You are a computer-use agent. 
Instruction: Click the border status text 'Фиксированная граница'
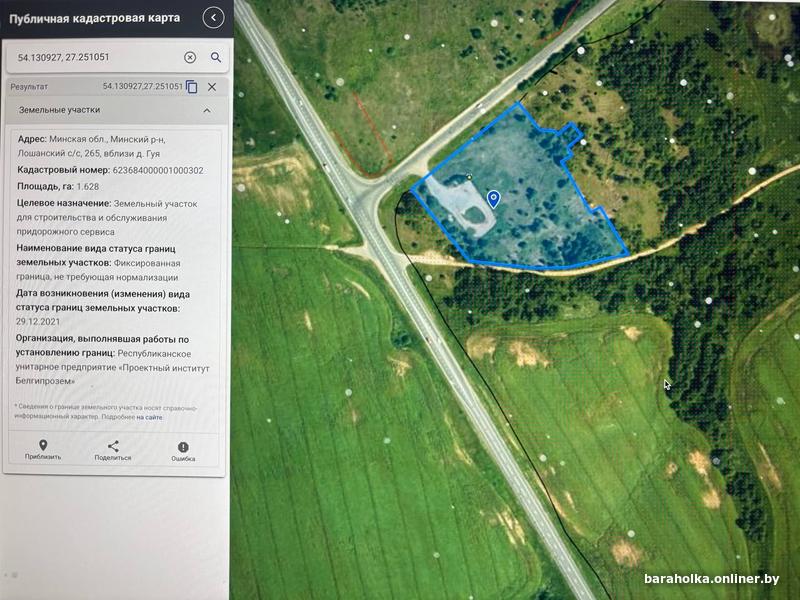(x=98, y=270)
